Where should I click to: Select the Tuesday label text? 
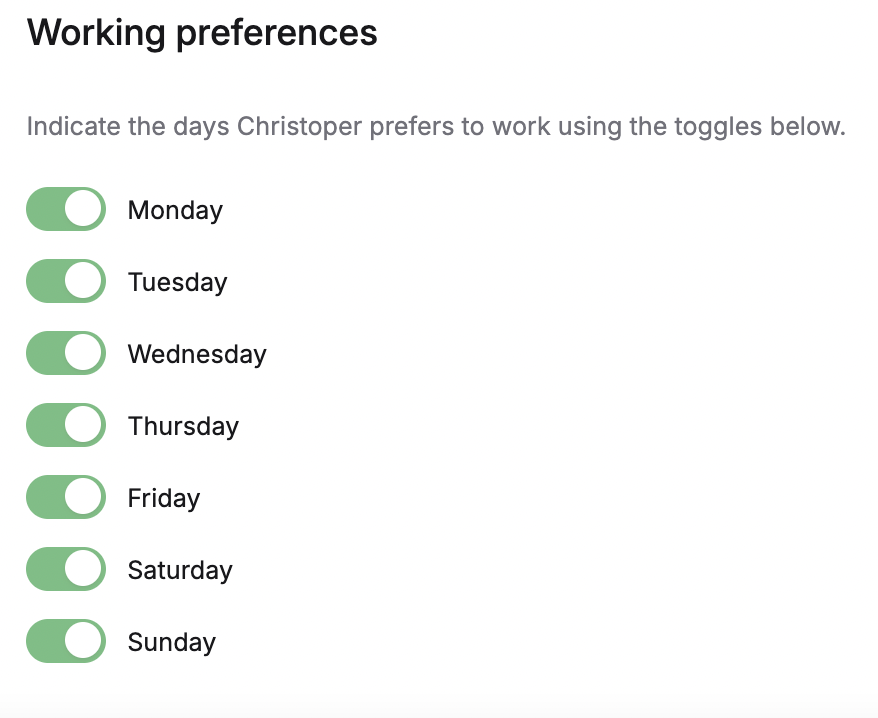coord(177,283)
